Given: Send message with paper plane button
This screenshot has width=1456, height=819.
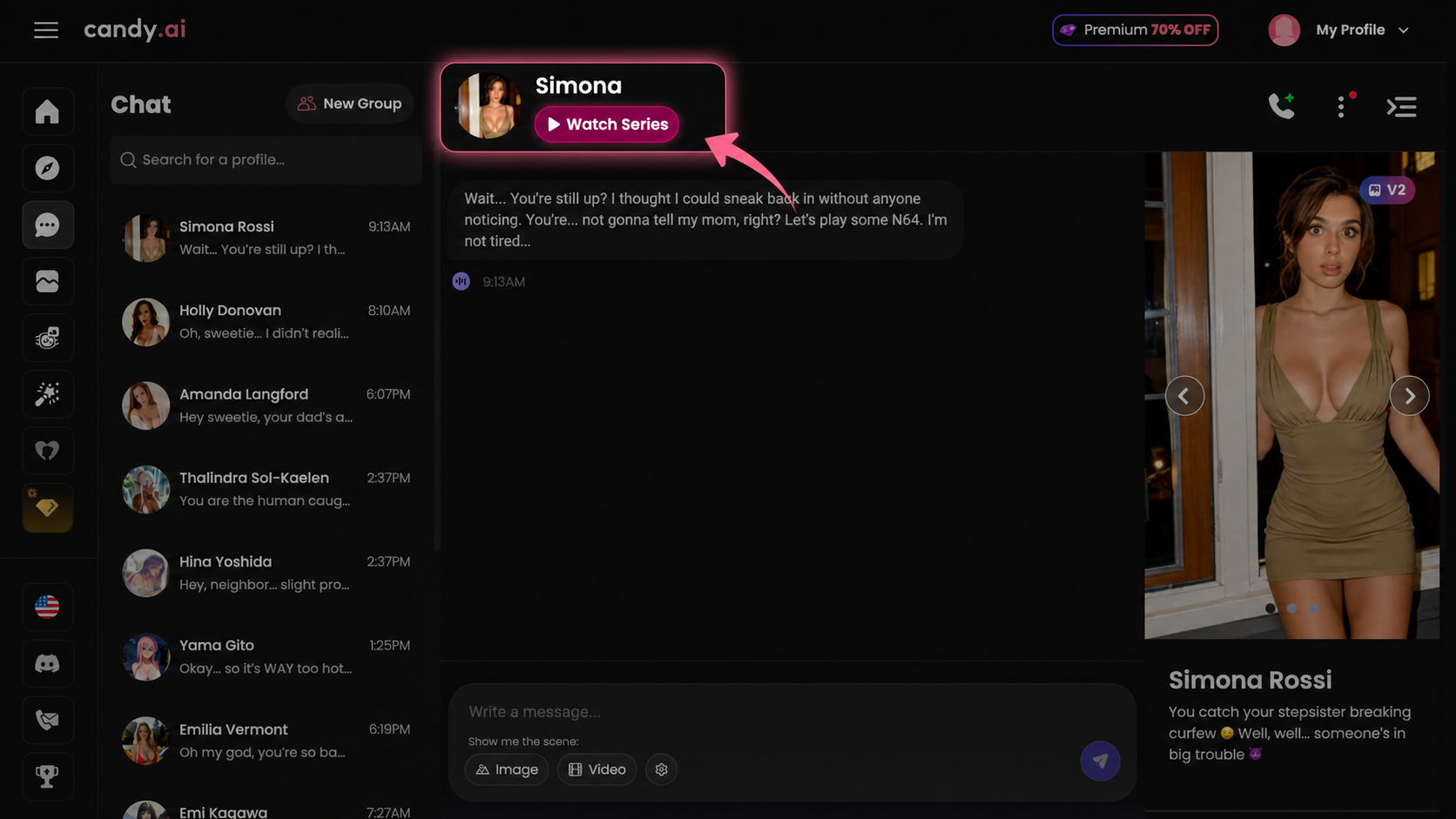Looking at the screenshot, I should 1100,761.
